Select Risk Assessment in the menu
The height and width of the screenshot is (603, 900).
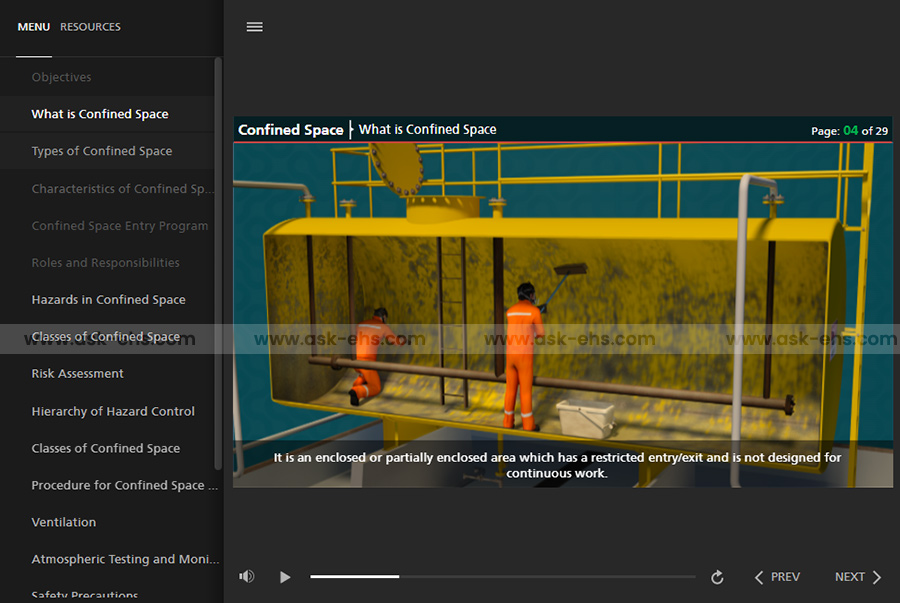point(78,374)
